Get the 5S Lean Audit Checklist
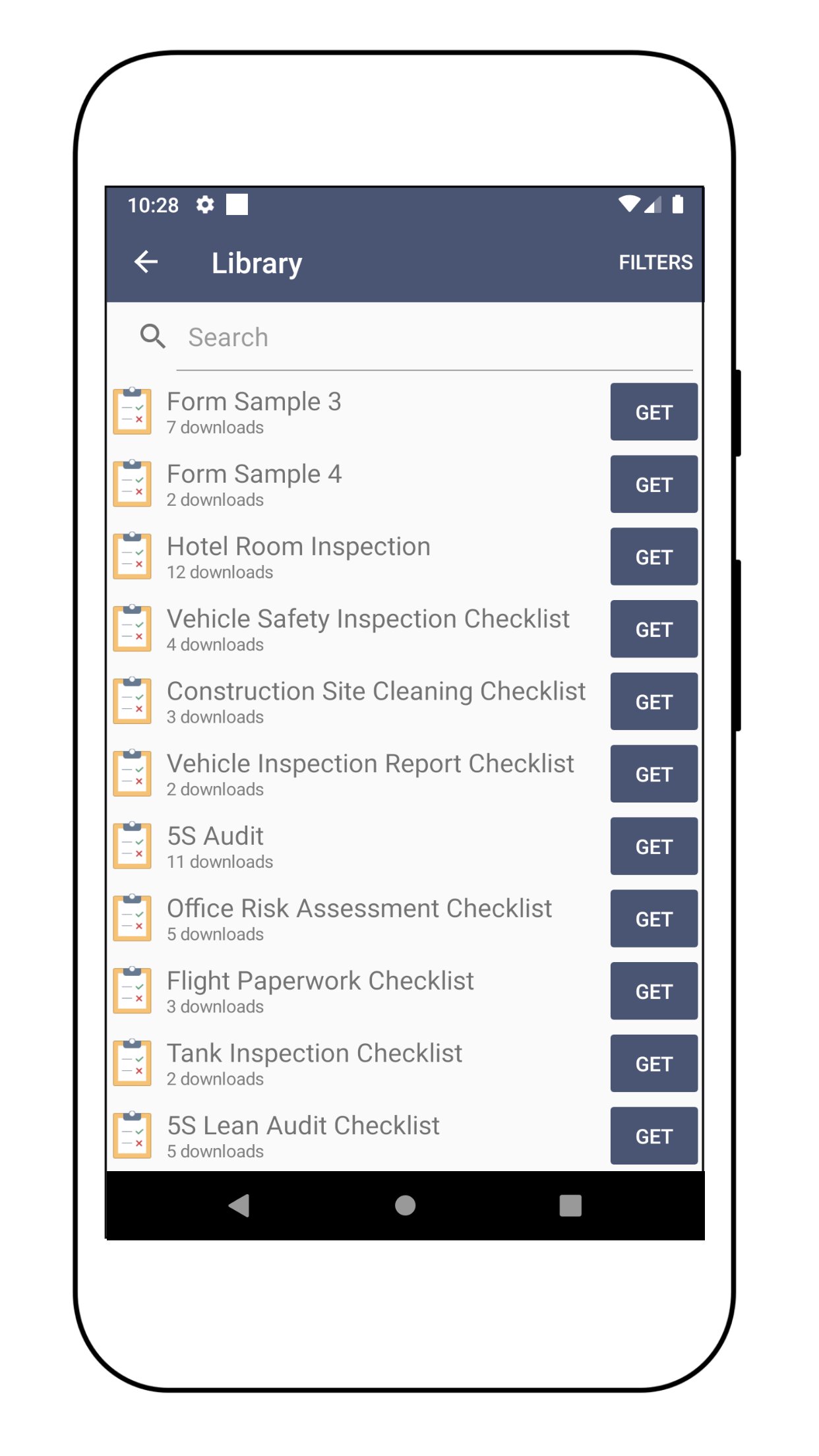The width and height of the screenshot is (819, 1456). [x=653, y=1136]
